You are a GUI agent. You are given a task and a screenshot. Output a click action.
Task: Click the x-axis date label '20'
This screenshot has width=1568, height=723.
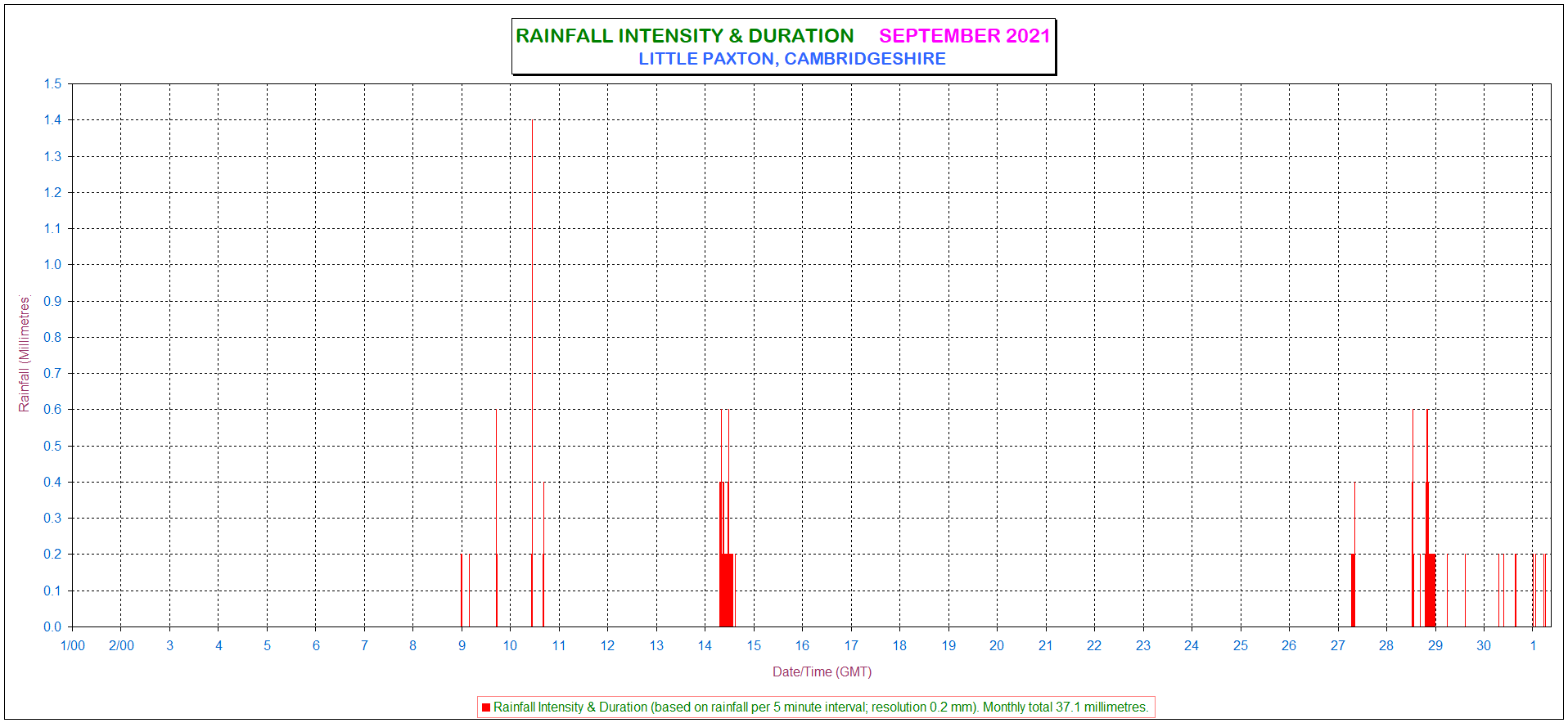click(x=997, y=645)
